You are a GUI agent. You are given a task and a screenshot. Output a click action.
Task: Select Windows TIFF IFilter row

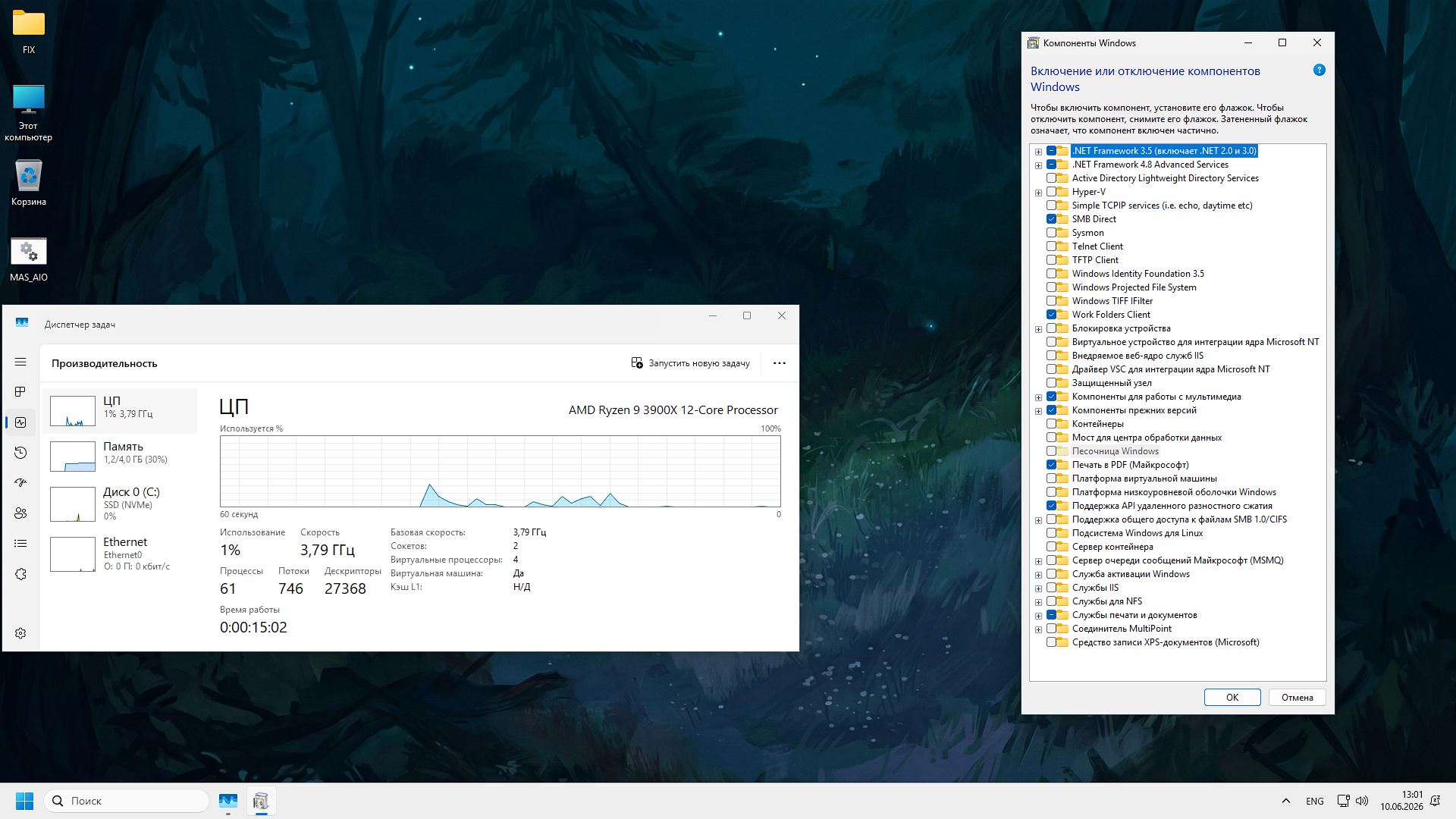[1112, 301]
